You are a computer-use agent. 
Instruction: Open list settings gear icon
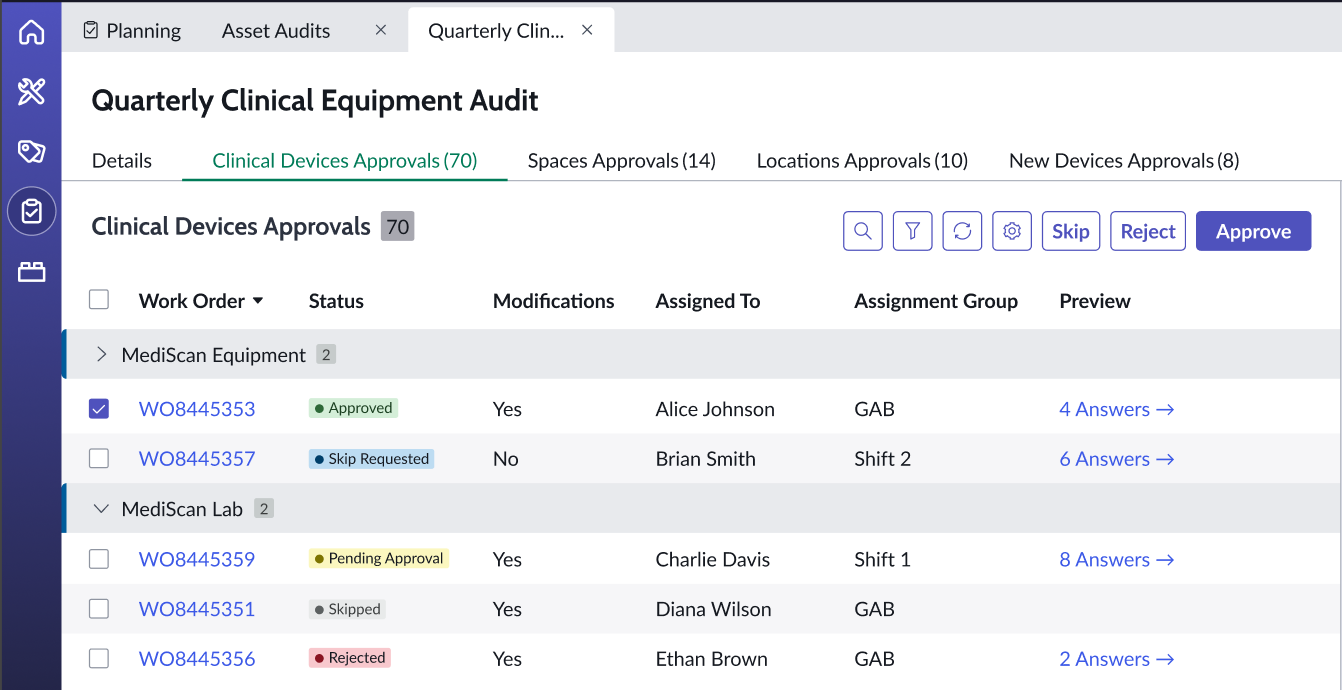[1012, 231]
